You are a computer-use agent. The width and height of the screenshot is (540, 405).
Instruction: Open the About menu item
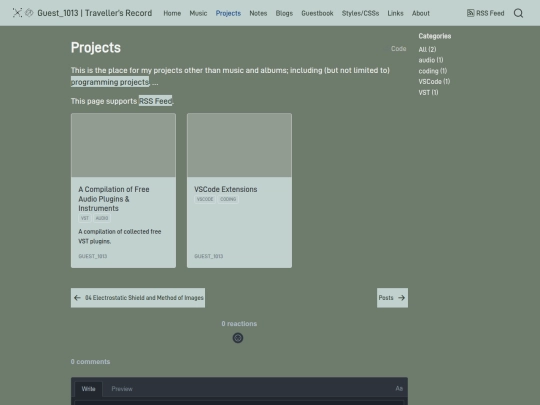pos(421,13)
